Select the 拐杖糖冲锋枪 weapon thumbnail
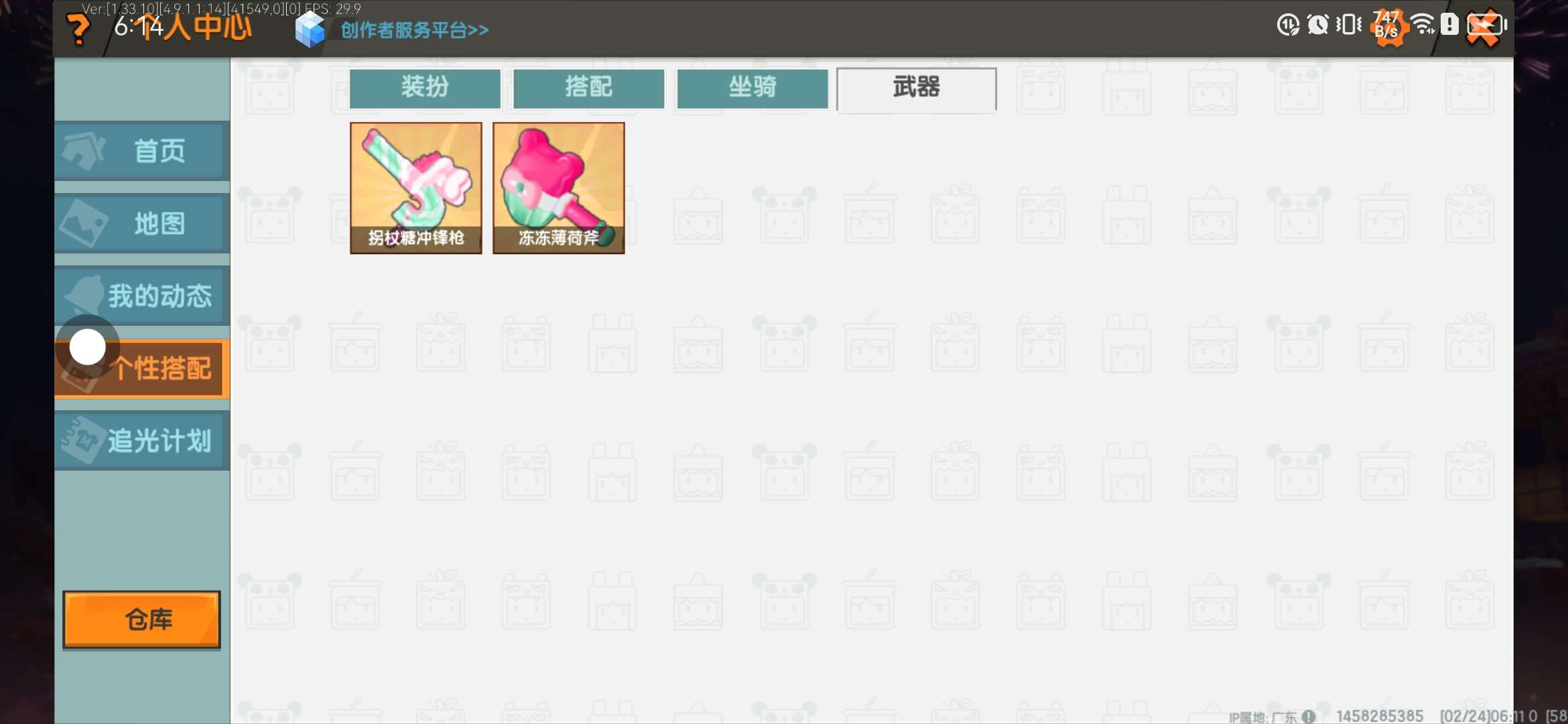Viewport: 1568px width, 724px height. click(415, 188)
